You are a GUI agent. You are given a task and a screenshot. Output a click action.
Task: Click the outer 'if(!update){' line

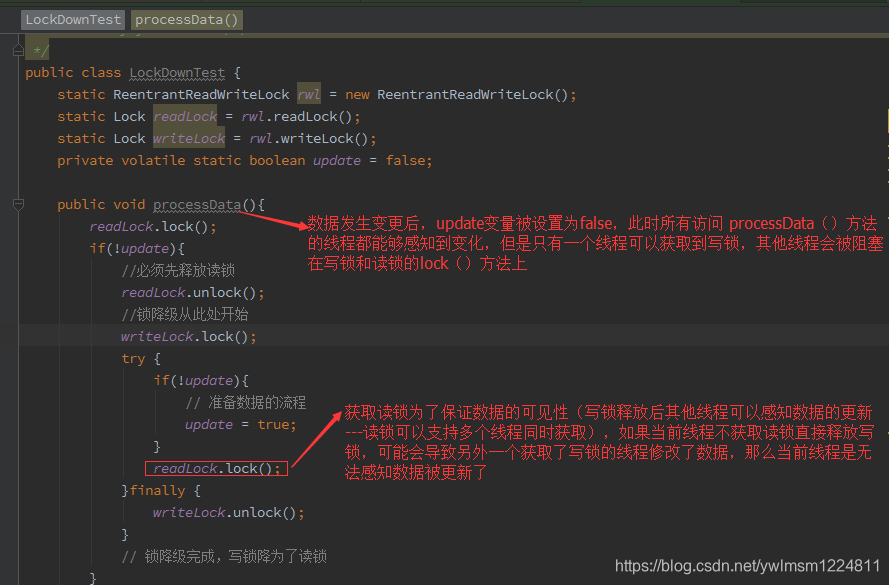(x=137, y=248)
